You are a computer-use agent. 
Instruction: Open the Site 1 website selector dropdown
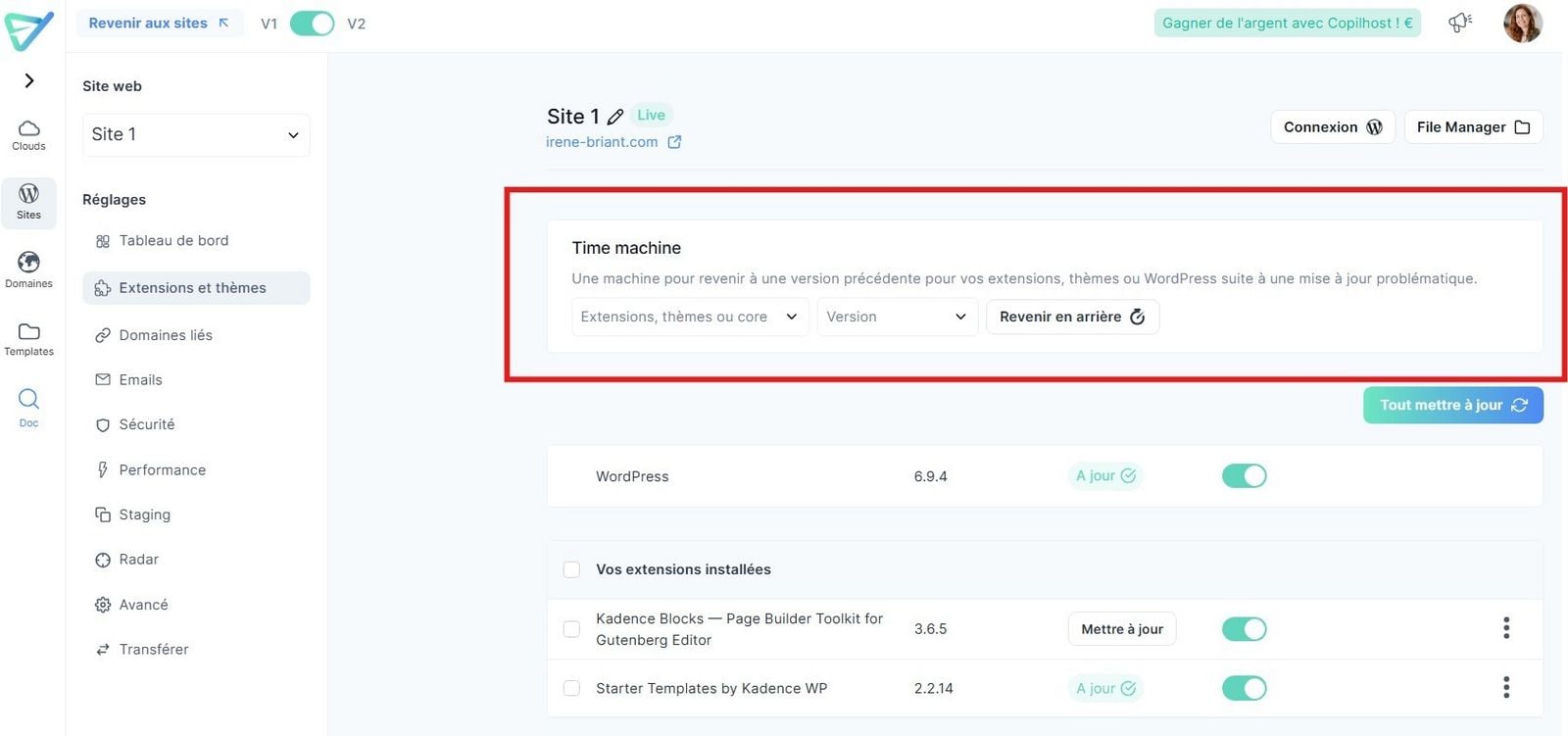(196, 135)
